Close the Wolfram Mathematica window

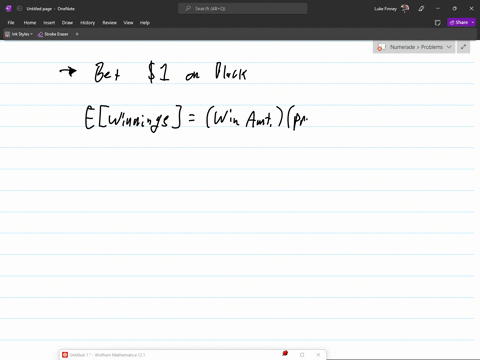point(318,355)
